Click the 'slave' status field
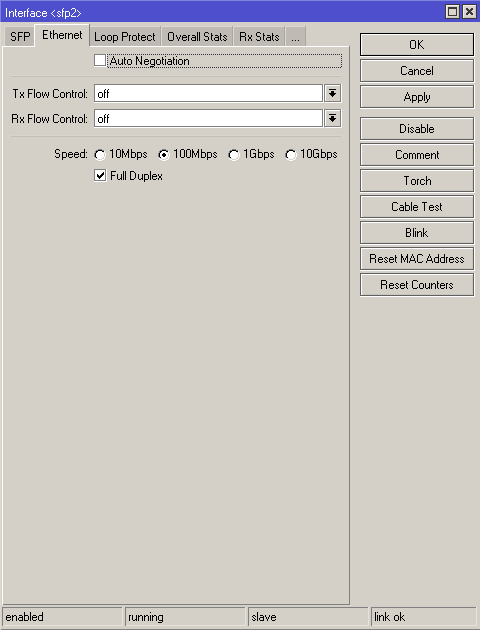The width and height of the screenshot is (480, 630). click(x=308, y=617)
